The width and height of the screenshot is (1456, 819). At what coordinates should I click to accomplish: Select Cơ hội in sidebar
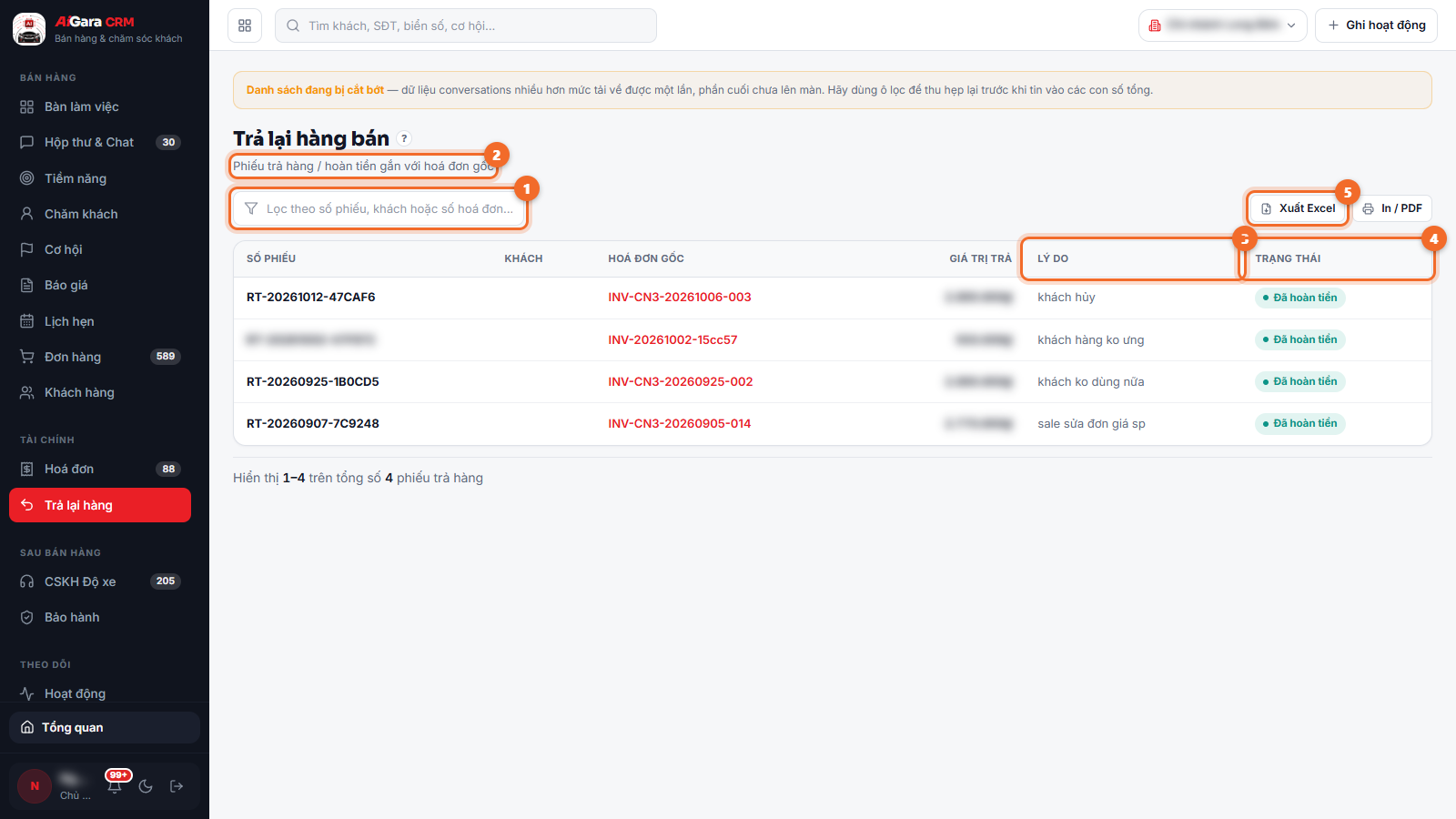click(x=100, y=249)
